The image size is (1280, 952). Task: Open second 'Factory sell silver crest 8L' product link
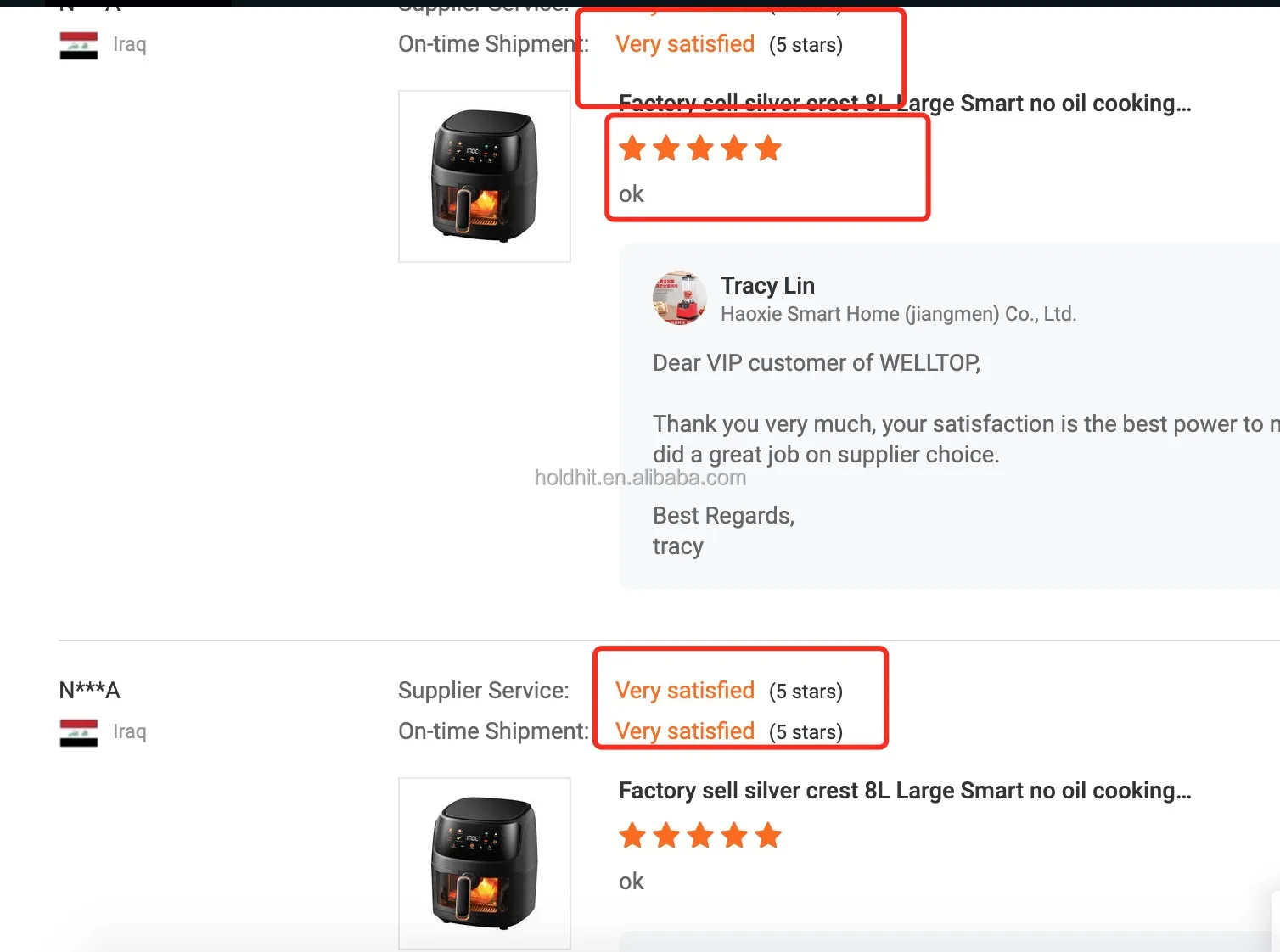tap(905, 791)
